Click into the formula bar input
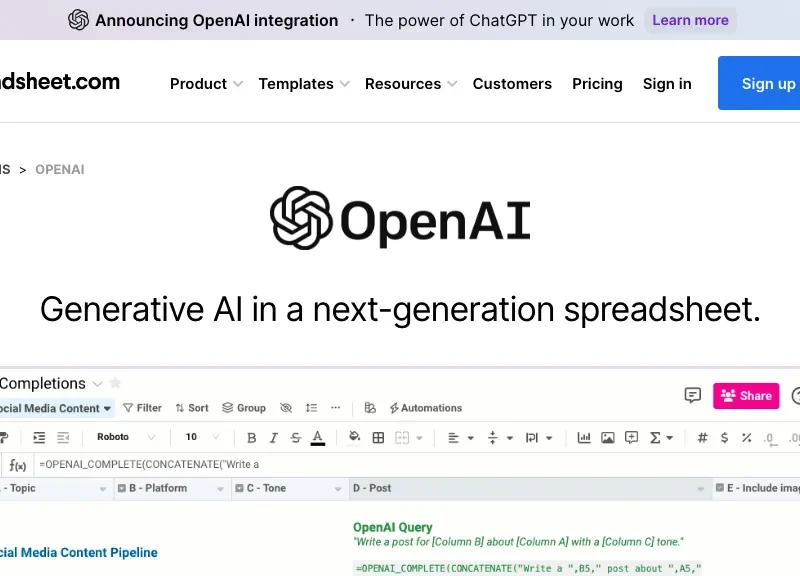800x576 pixels. point(417,465)
